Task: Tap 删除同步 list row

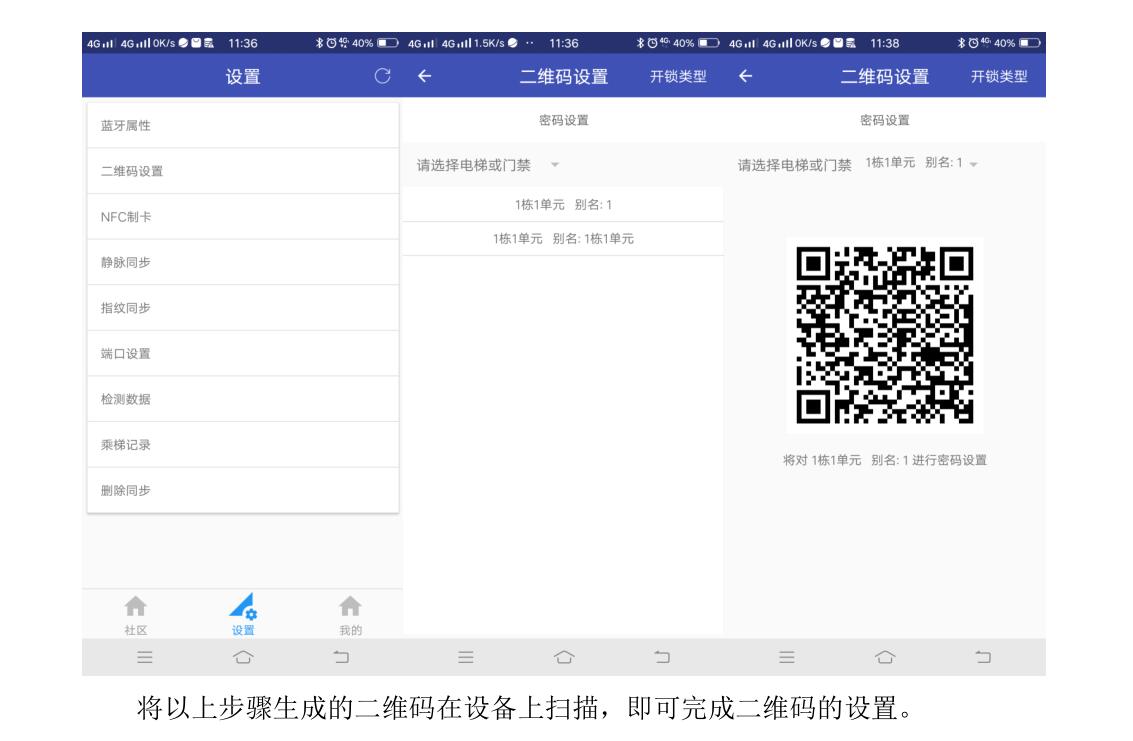Action: 243,490
